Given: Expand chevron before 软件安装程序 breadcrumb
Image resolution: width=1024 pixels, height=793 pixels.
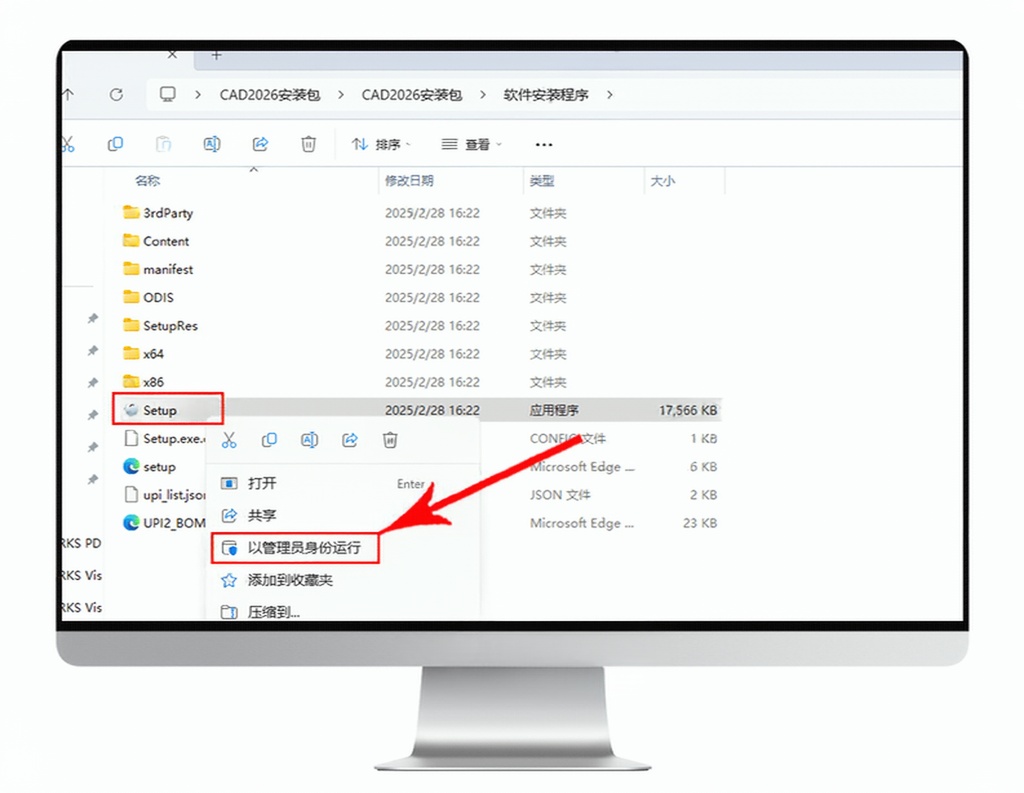Looking at the screenshot, I should point(483,95).
